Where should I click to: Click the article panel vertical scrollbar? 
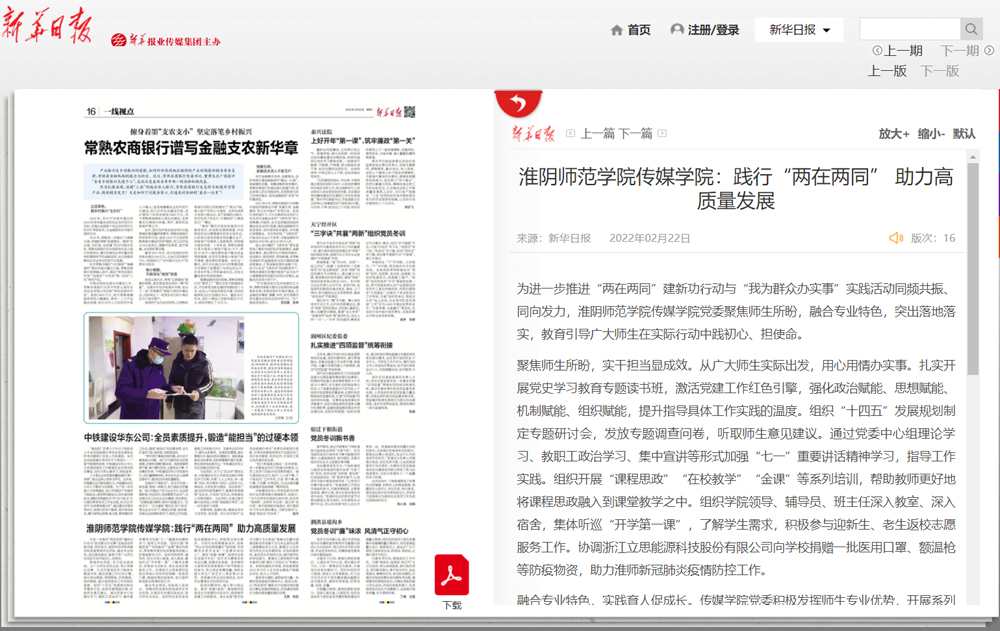973,269
